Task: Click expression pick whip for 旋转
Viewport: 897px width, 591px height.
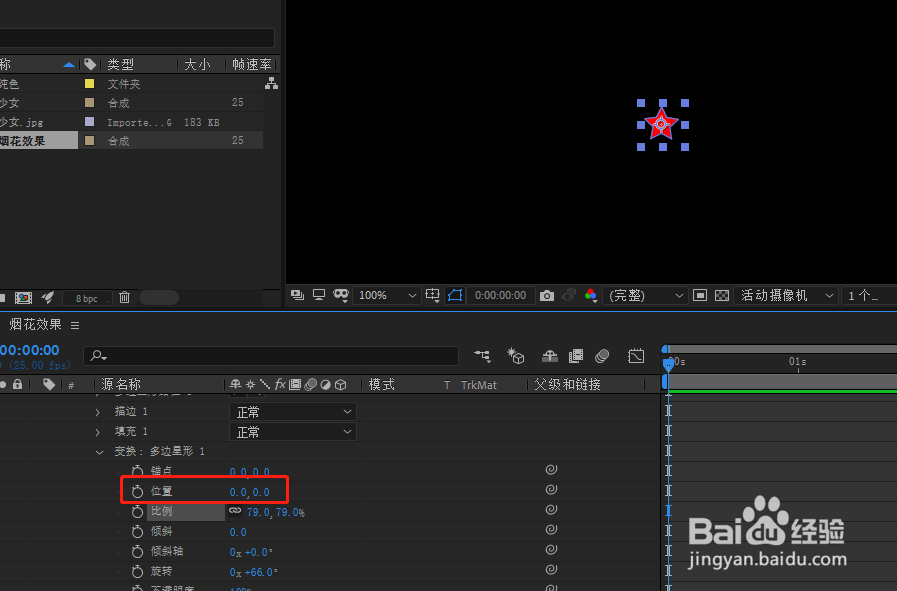Action: [551, 570]
